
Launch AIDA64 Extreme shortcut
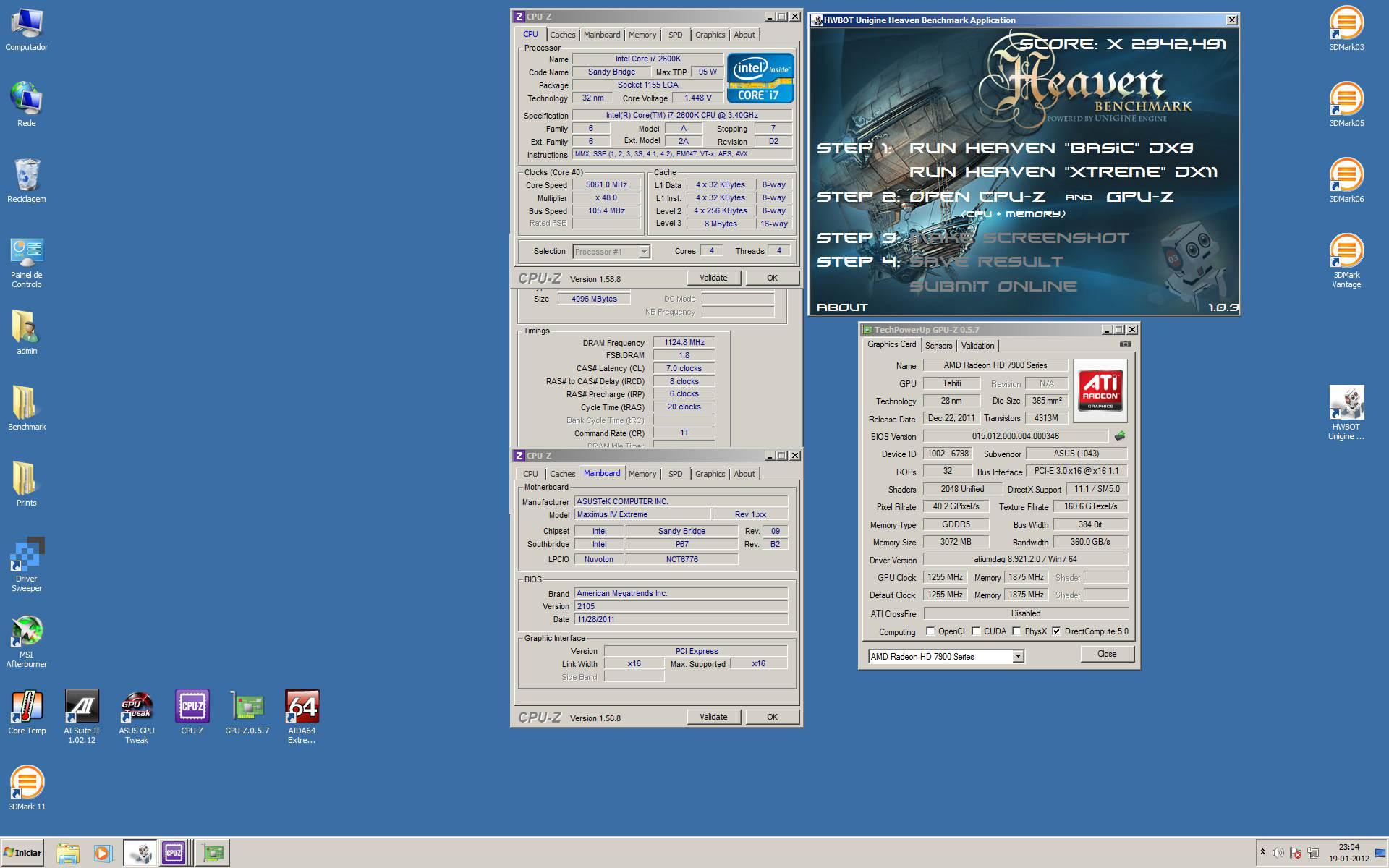pyautogui.click(x=302, y=717)
